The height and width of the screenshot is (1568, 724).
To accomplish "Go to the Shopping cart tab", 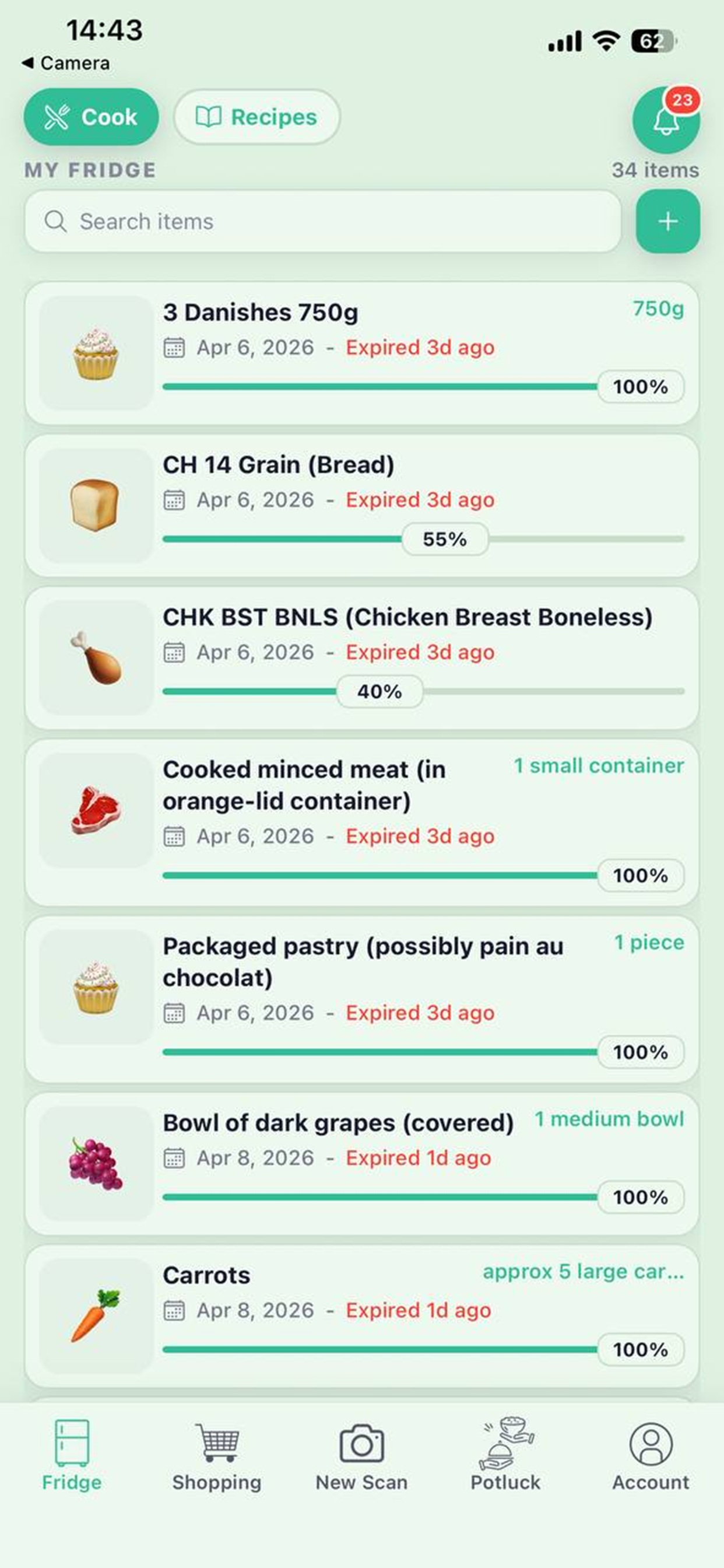I will pyautogui.click(x=217, y=1455).
